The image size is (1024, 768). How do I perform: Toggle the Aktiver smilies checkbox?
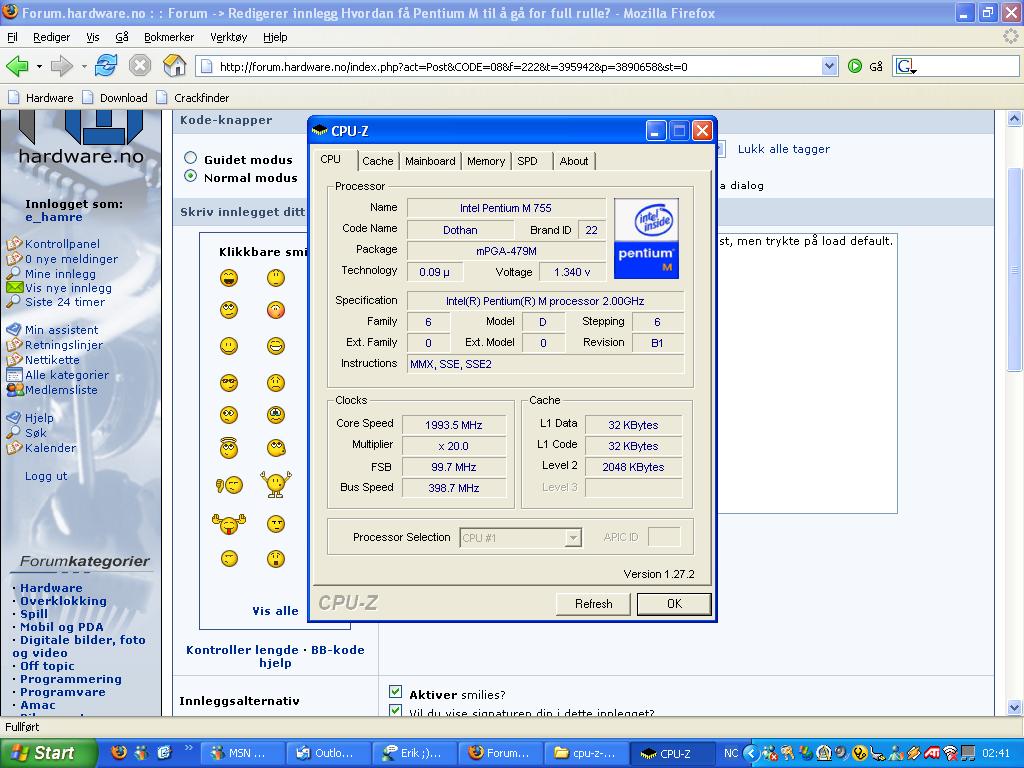point(395,692)
